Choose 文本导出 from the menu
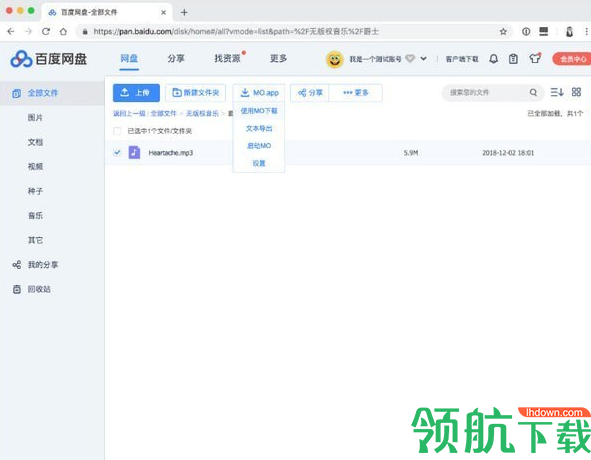Screen dimensions: 591x460 point(259,128)
